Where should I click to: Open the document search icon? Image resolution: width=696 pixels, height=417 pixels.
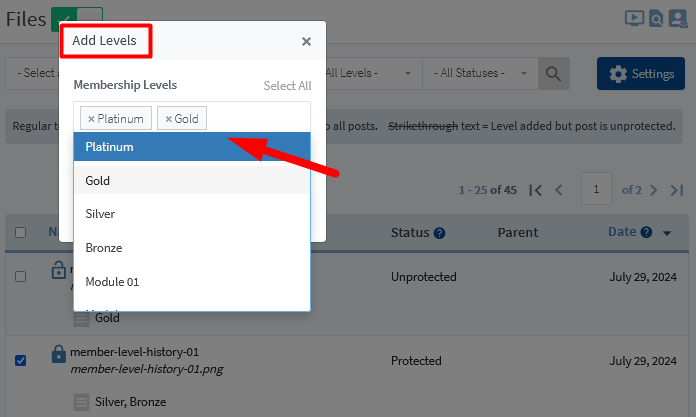656,19
